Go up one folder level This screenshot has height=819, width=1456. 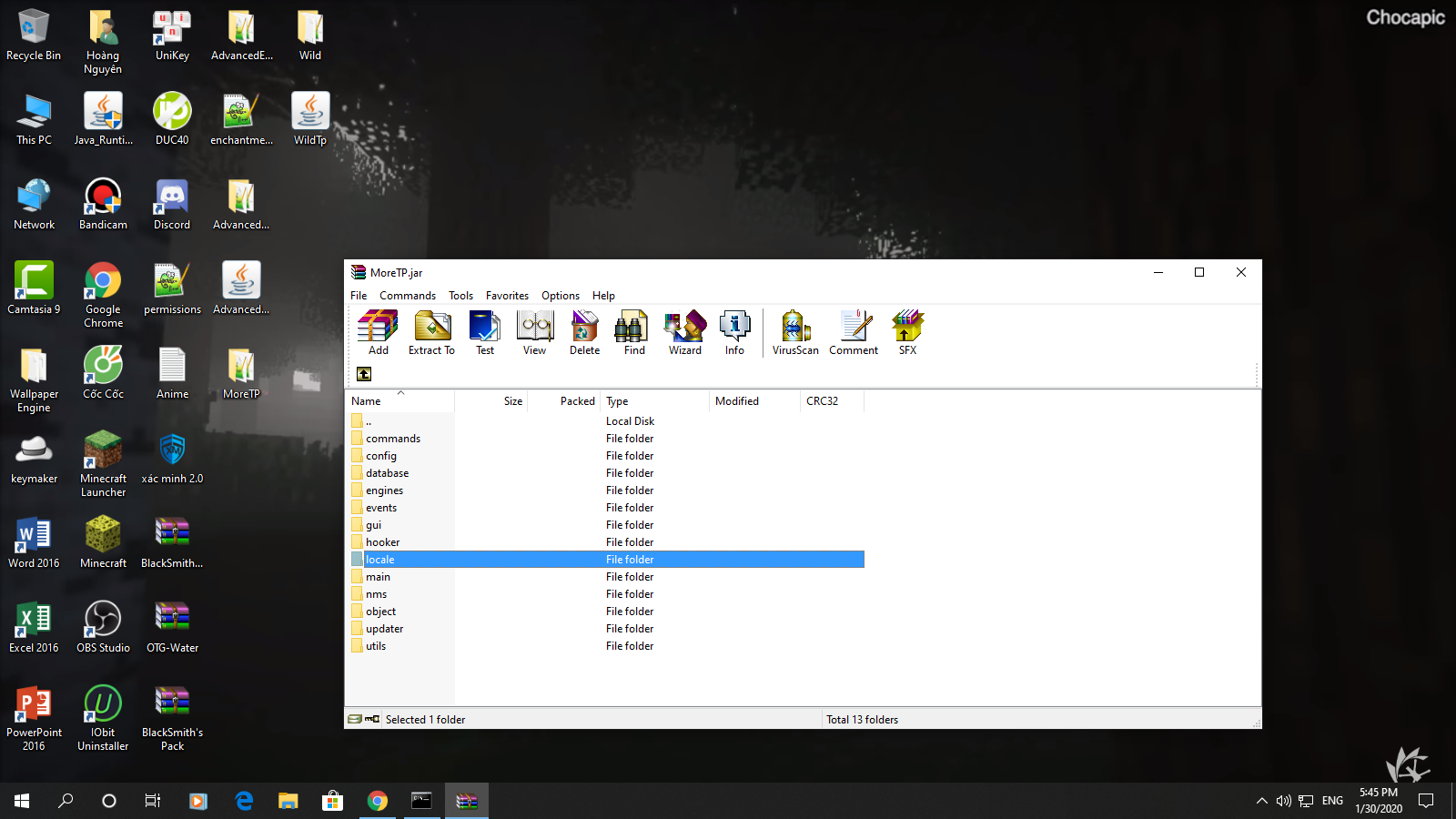click(x=364, y=374)
